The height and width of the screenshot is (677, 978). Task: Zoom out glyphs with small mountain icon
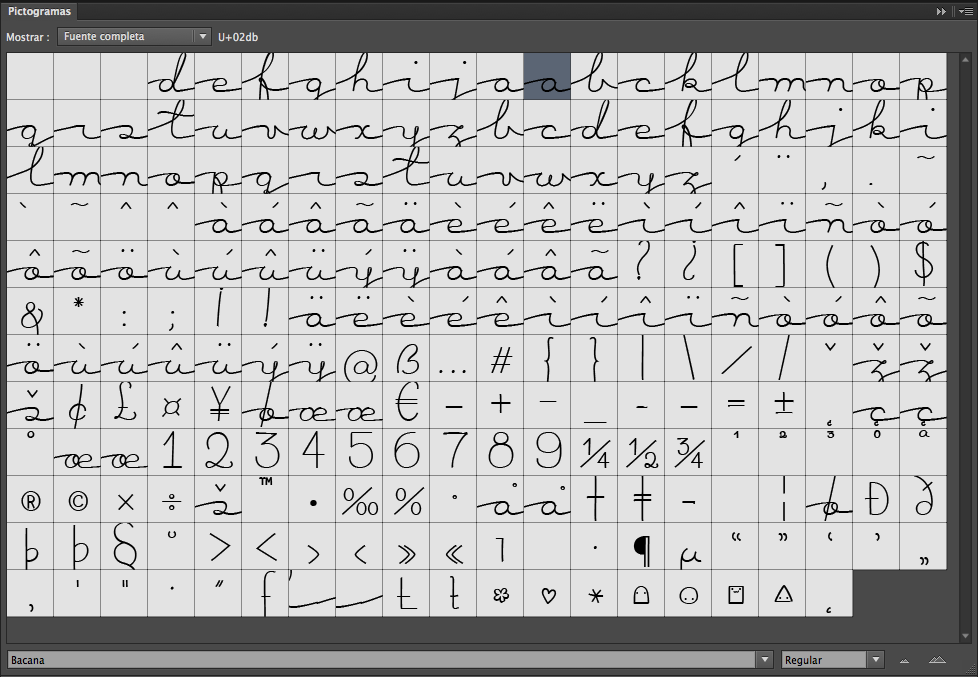pos(904,660)
